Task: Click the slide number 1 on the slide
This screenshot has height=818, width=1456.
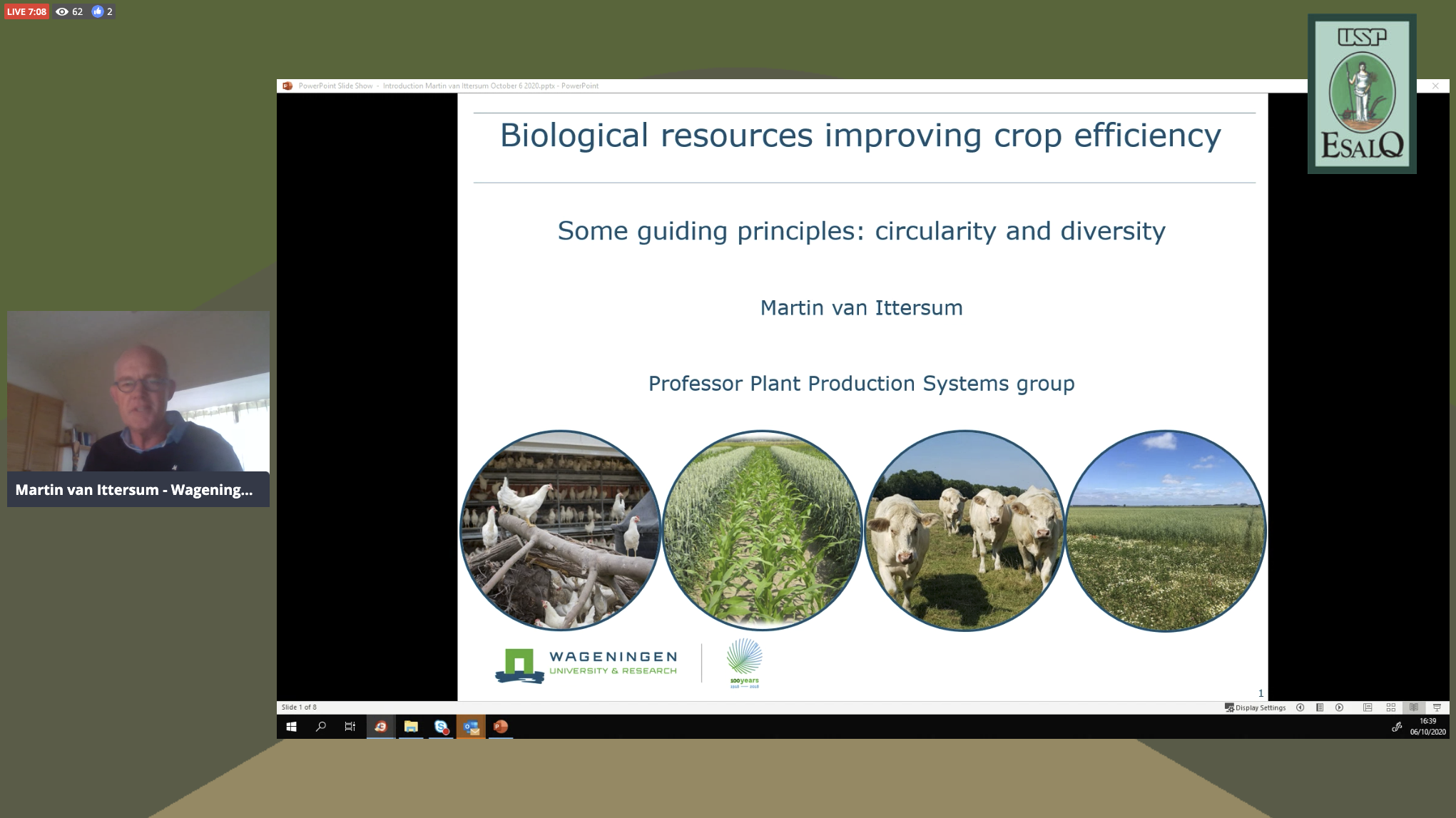Action: point(1261,693)
